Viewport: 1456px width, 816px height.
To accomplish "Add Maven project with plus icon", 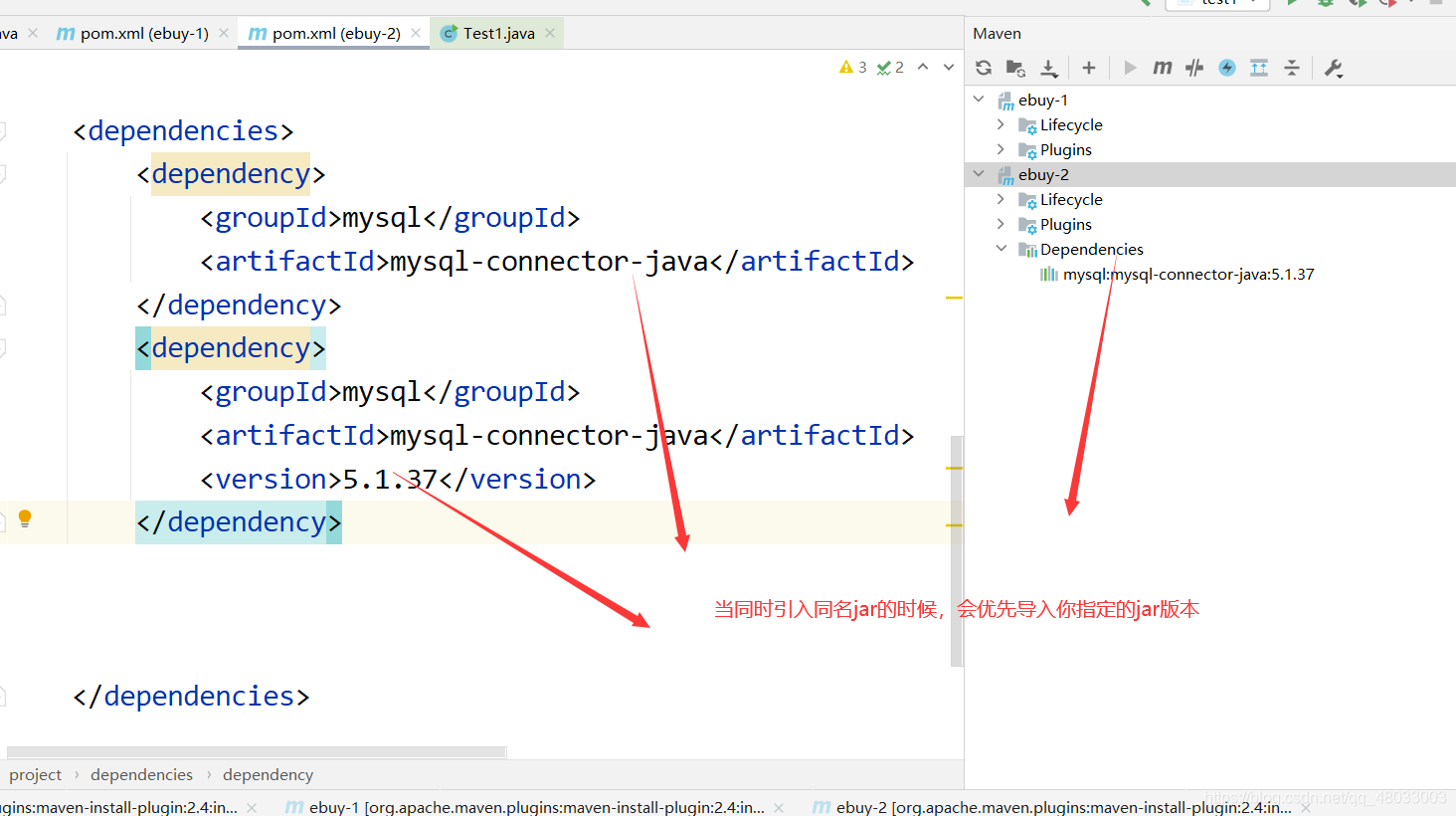I will coord(1089,68).
